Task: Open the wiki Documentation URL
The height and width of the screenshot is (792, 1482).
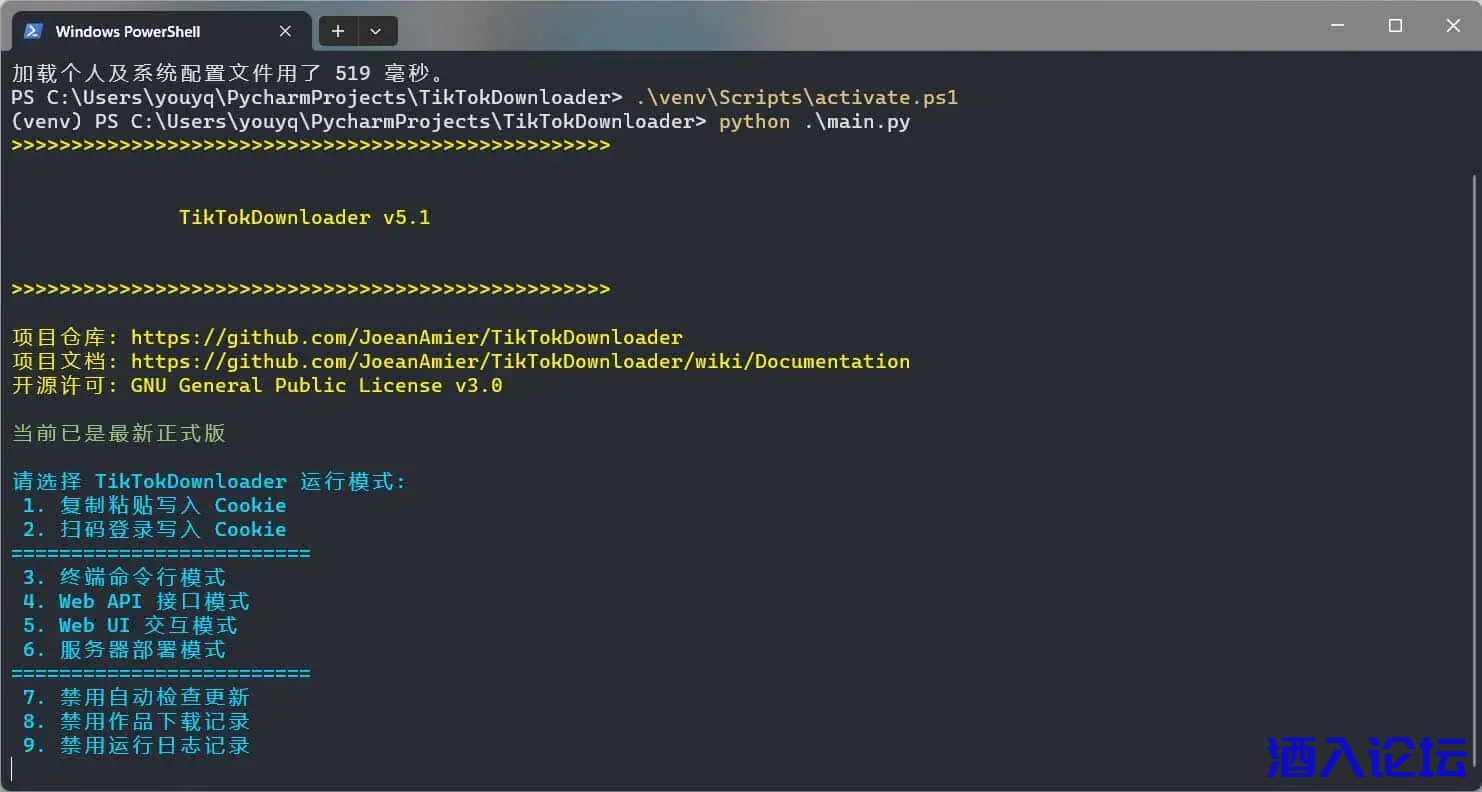Action: tap(520, 361)
